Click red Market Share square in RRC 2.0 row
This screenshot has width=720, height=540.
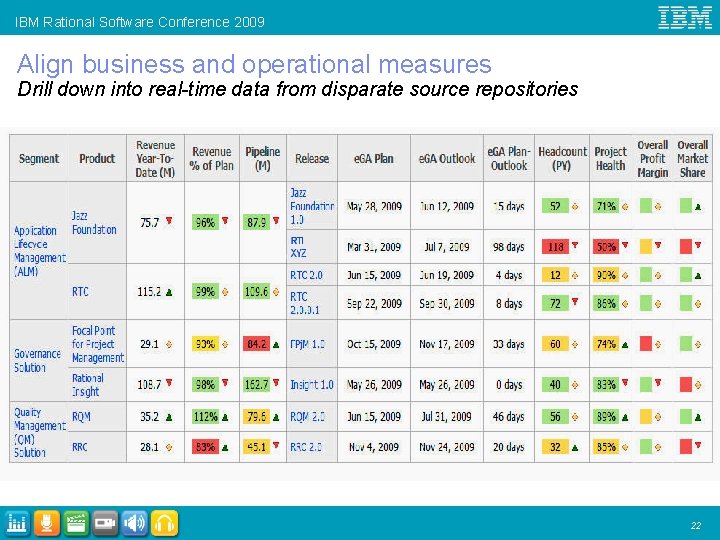(686, 446)
